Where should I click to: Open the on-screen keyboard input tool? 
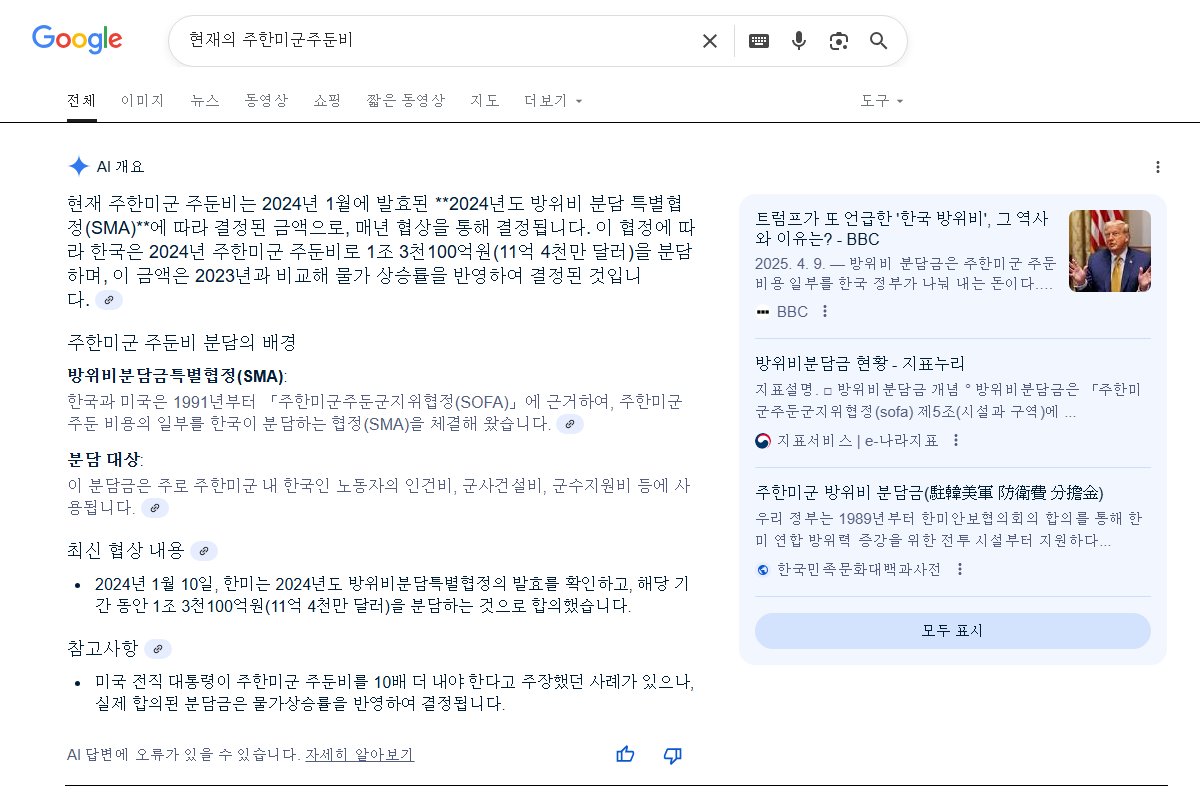[x=759, y=41]
